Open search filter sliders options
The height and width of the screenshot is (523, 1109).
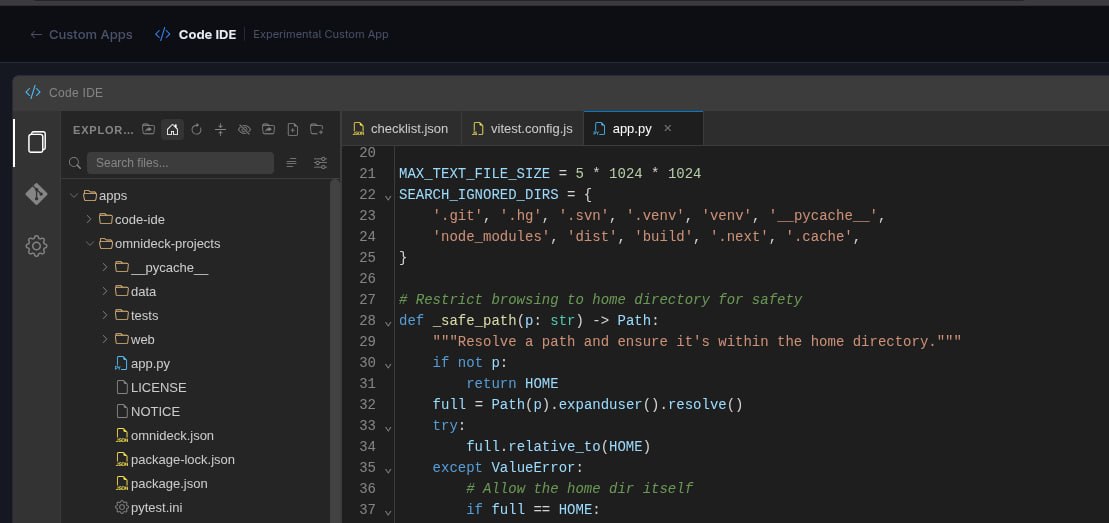(x=320, y=163)
